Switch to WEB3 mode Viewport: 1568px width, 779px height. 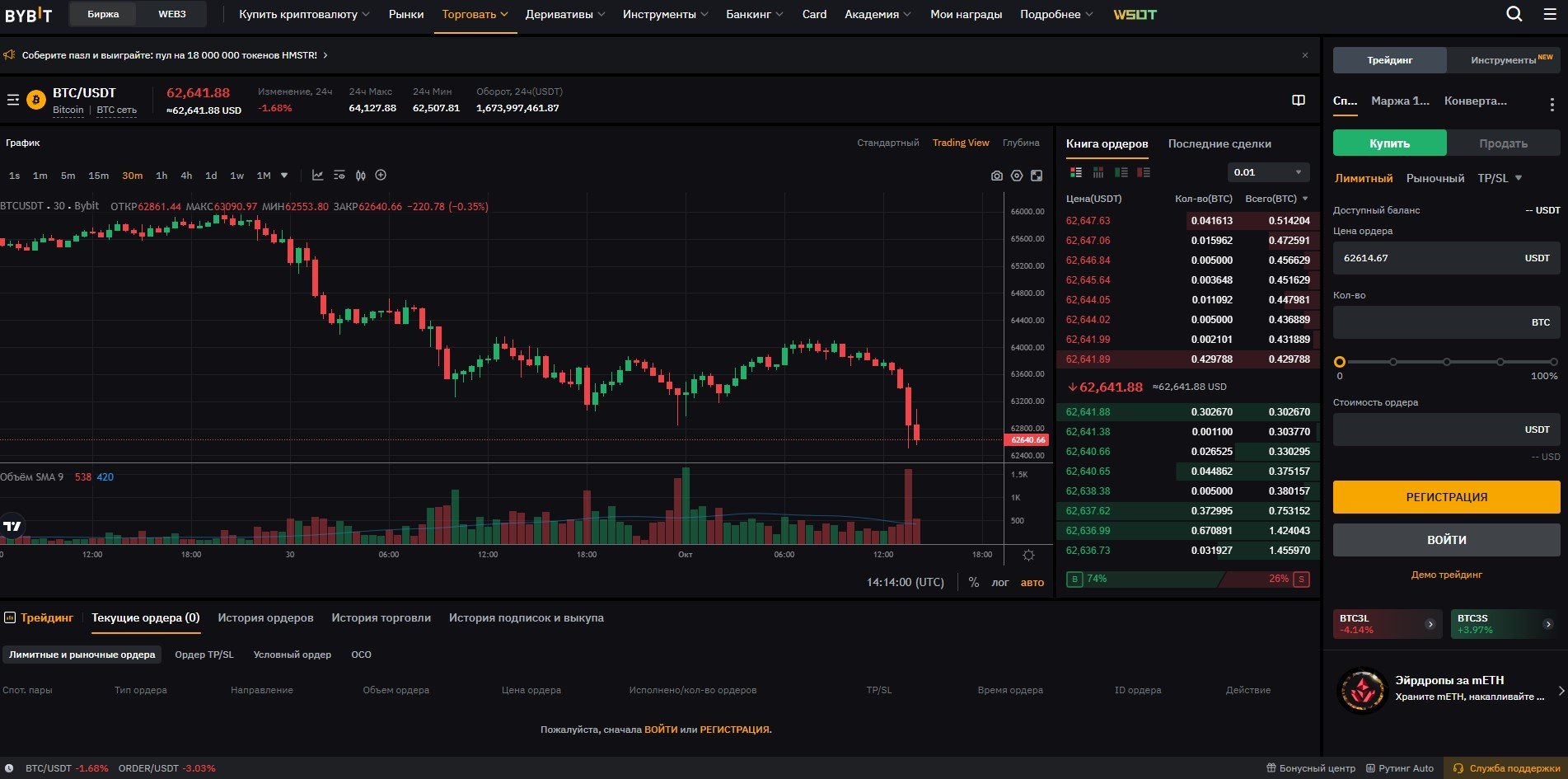click(x=171, y=14)
